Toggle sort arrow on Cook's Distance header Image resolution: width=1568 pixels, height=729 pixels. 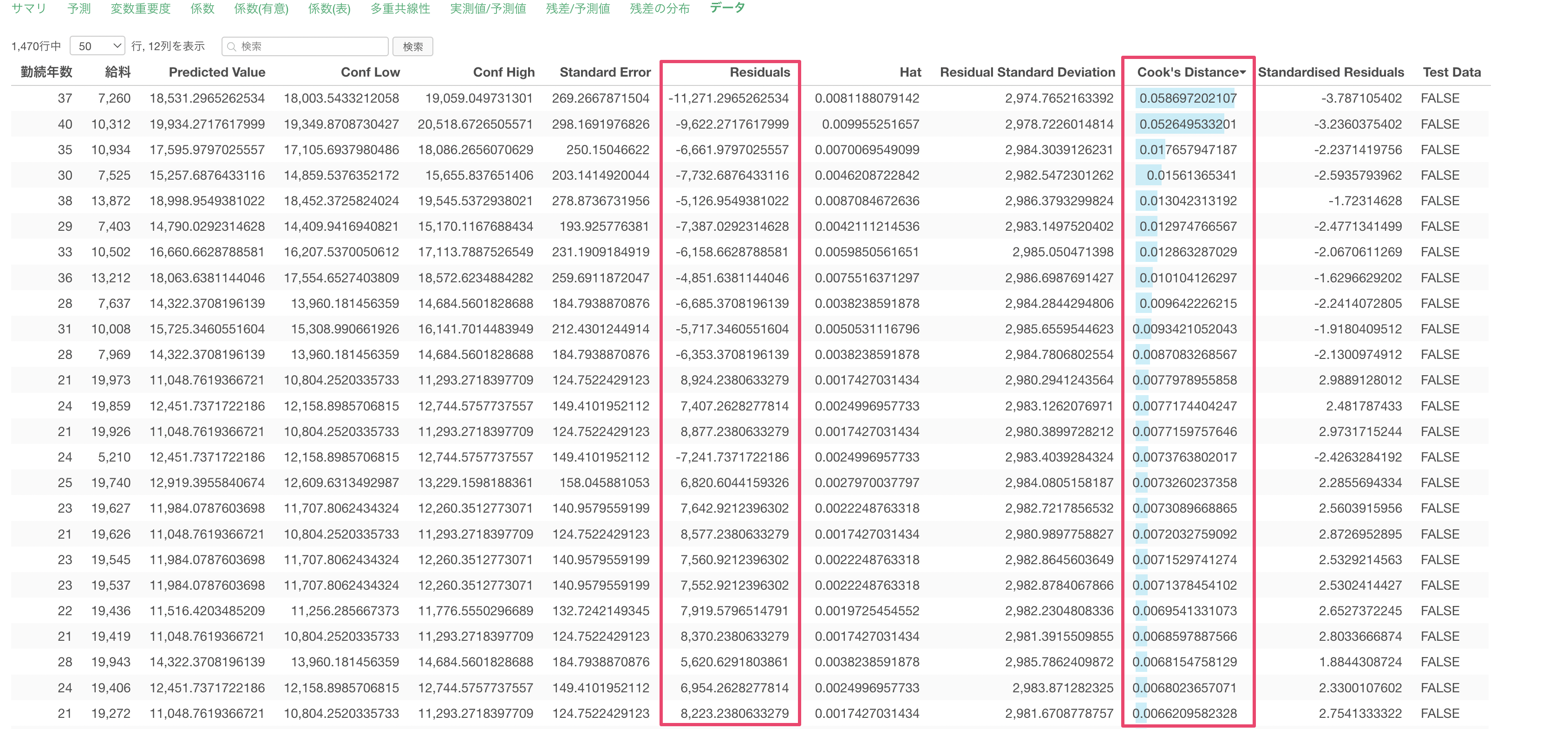point(1243,72)
